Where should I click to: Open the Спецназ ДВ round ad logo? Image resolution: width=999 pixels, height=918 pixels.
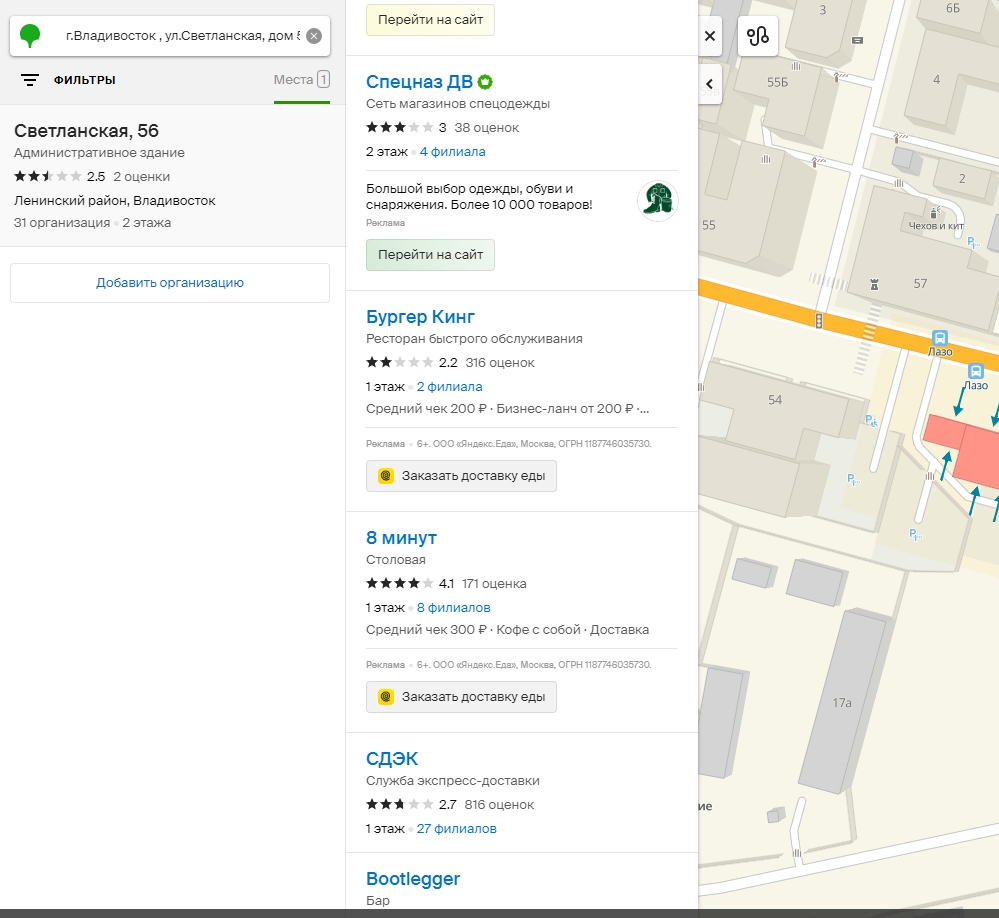(x=658, y=201)
